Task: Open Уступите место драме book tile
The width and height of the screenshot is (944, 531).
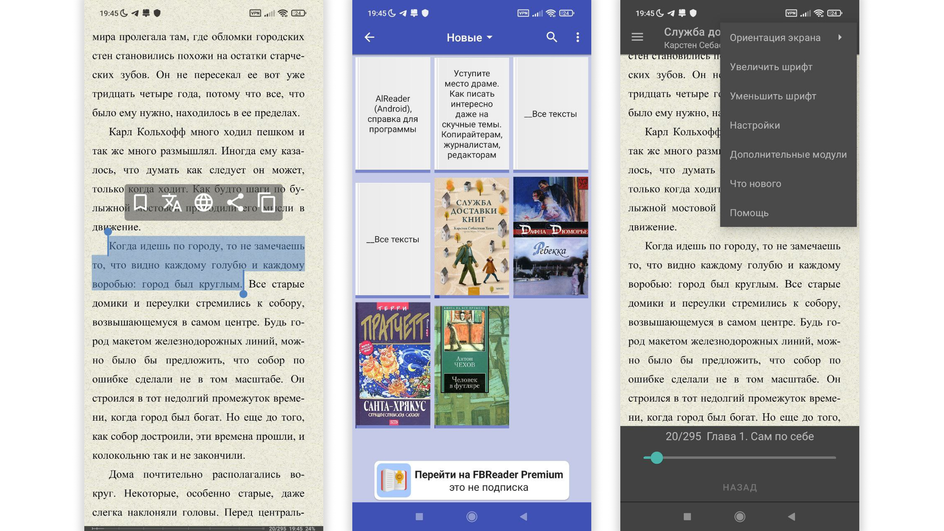Action: (x=471, y=114)
